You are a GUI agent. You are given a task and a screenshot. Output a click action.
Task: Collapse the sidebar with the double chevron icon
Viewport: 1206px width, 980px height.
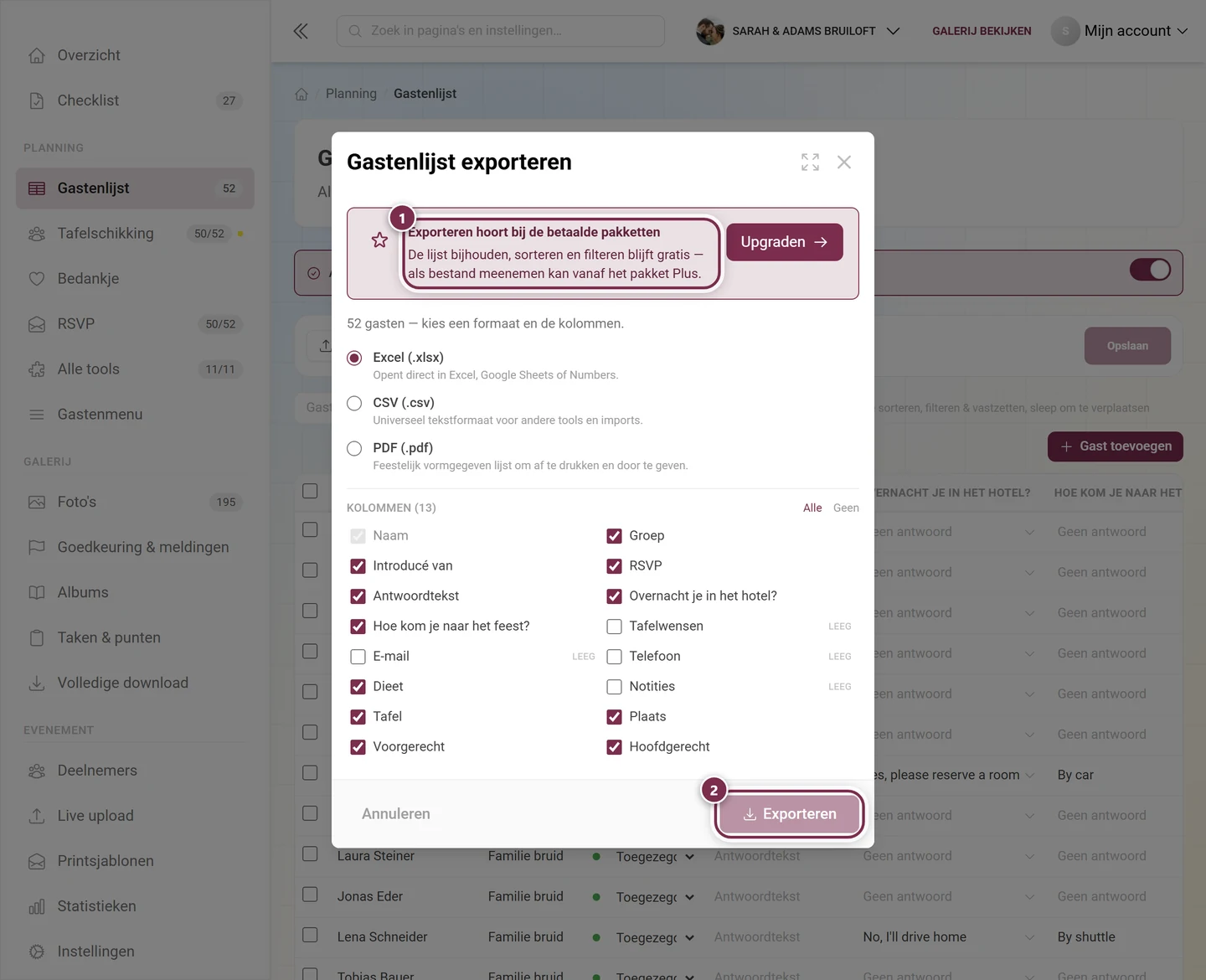coord(301,31)
